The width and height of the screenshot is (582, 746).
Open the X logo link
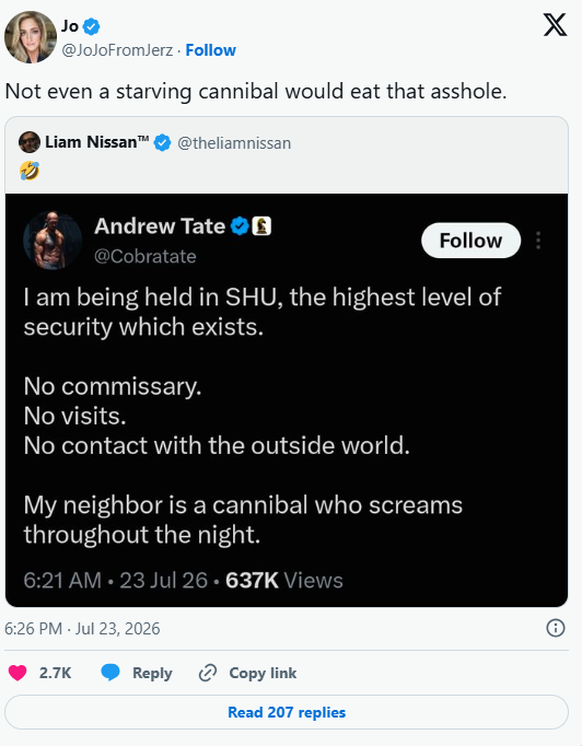point(555,25)
